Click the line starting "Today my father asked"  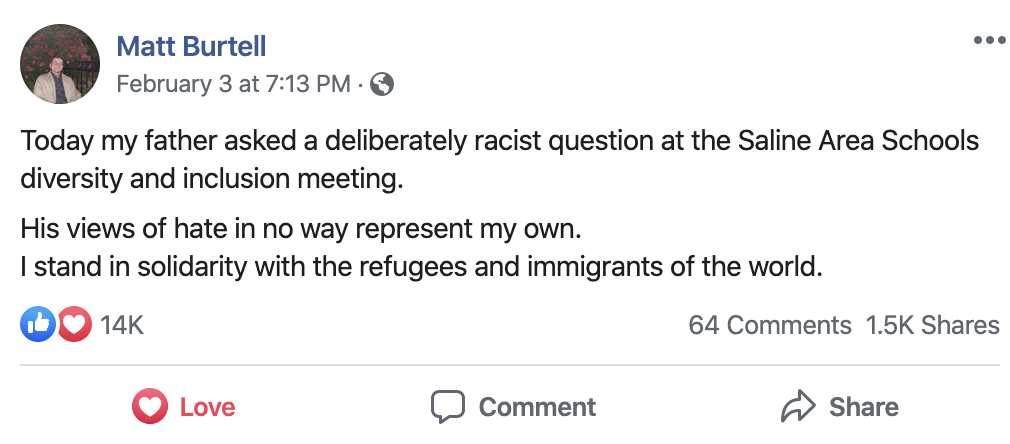coord(499,140)
